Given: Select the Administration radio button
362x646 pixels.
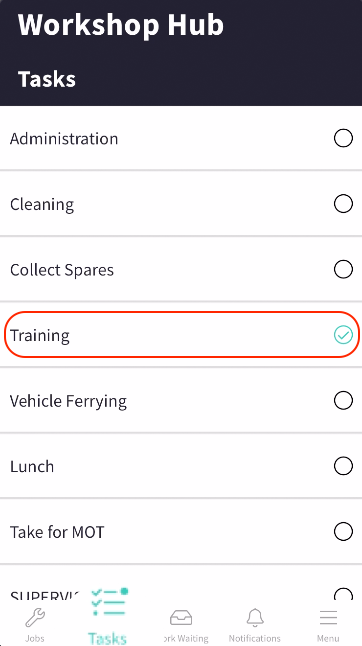Looking at the screenshot, I should click(343, 138).
